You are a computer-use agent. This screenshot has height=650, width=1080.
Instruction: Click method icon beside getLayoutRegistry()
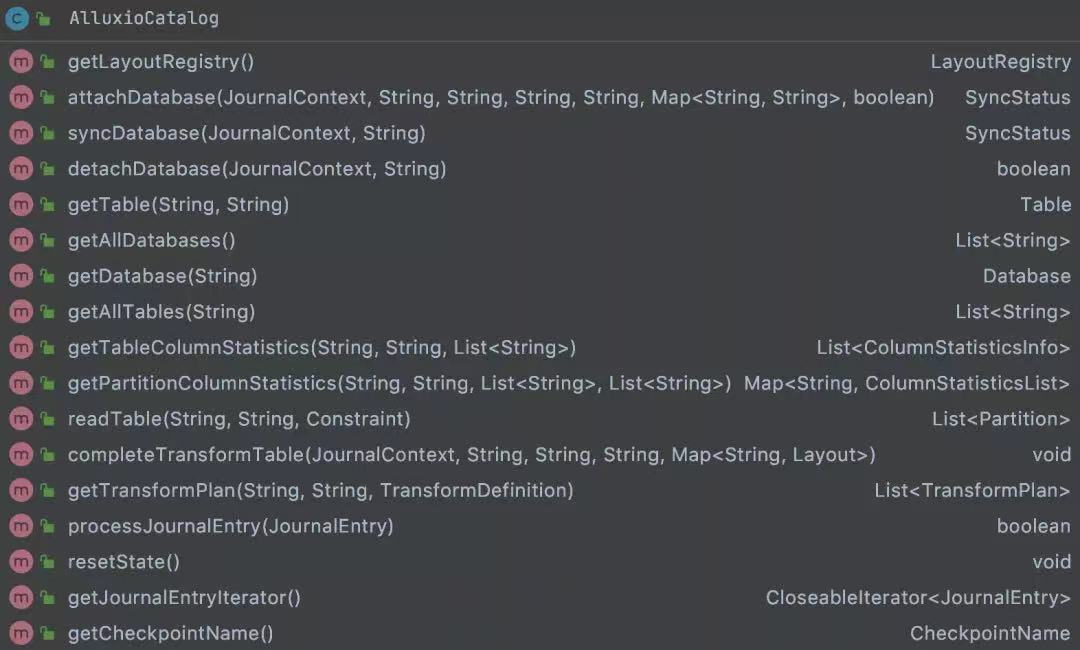[x=21, y=62]
